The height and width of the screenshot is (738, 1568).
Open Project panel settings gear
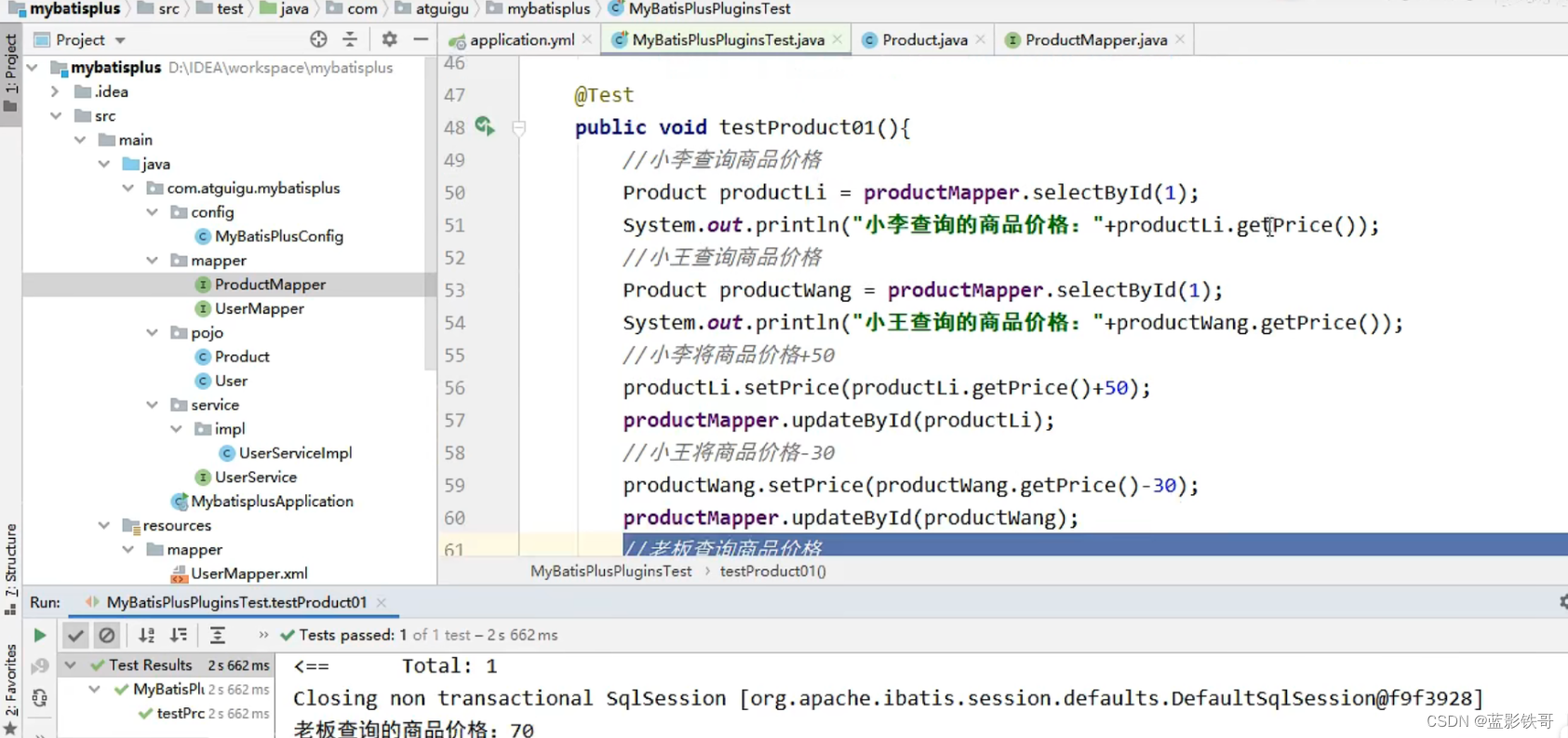tap(389, 39)
